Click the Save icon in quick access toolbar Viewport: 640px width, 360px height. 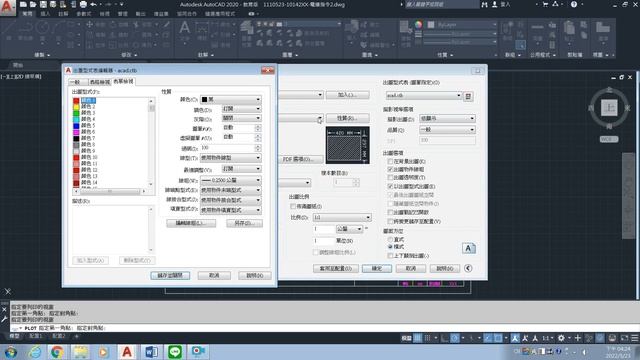coord(43,4)
